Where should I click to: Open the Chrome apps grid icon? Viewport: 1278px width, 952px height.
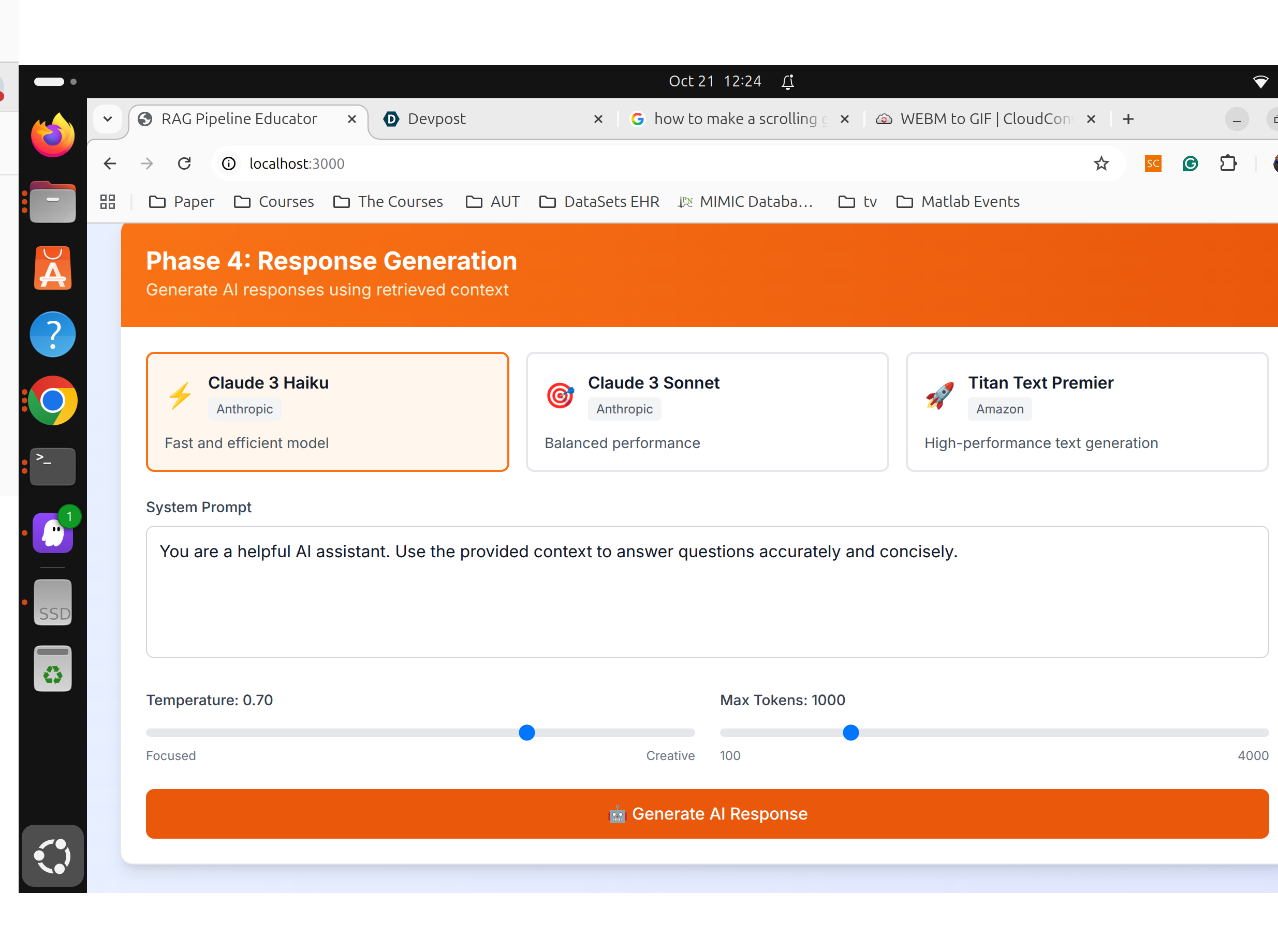[108, 202]
